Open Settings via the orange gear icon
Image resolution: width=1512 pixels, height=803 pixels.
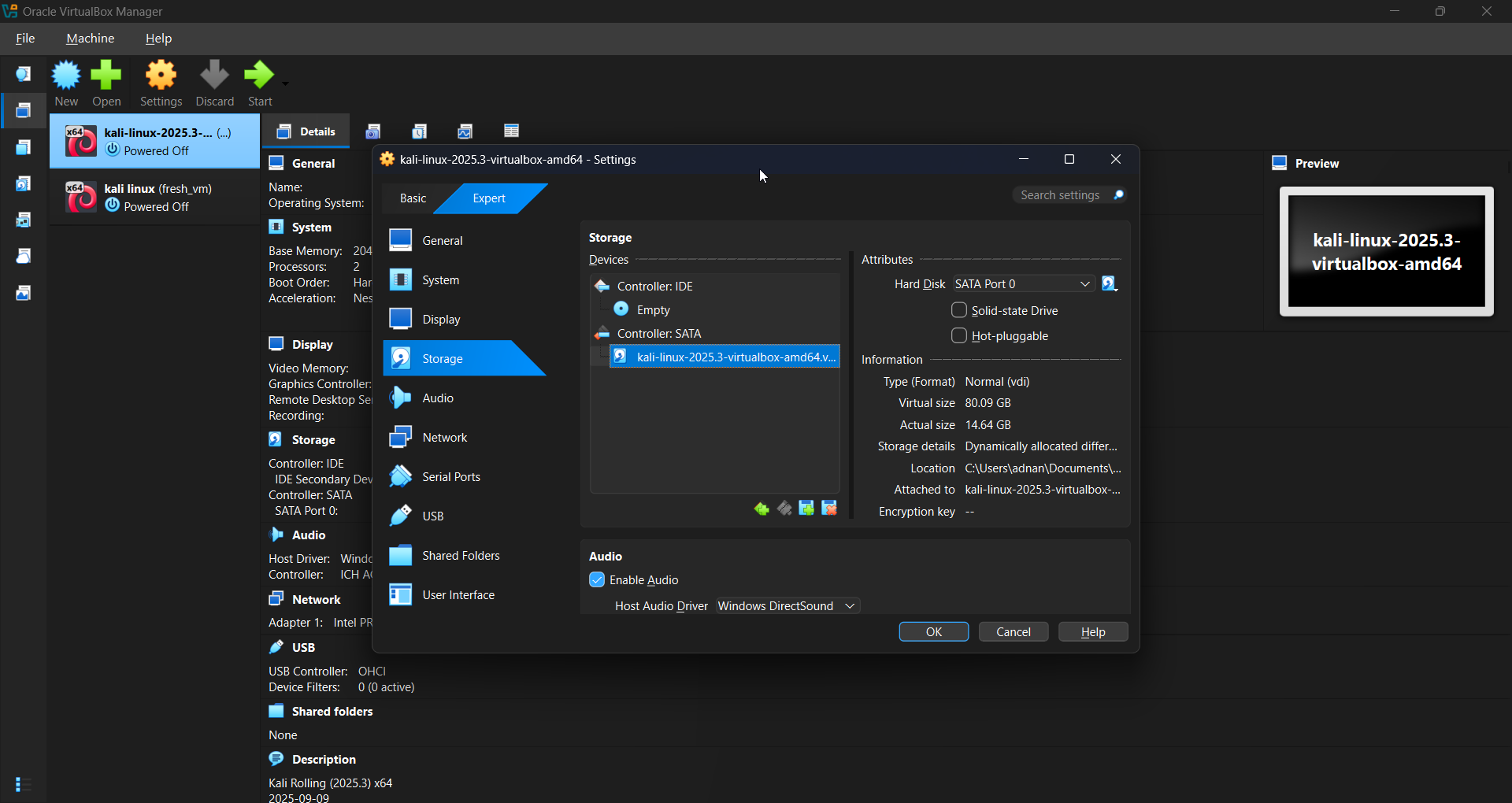161,76
